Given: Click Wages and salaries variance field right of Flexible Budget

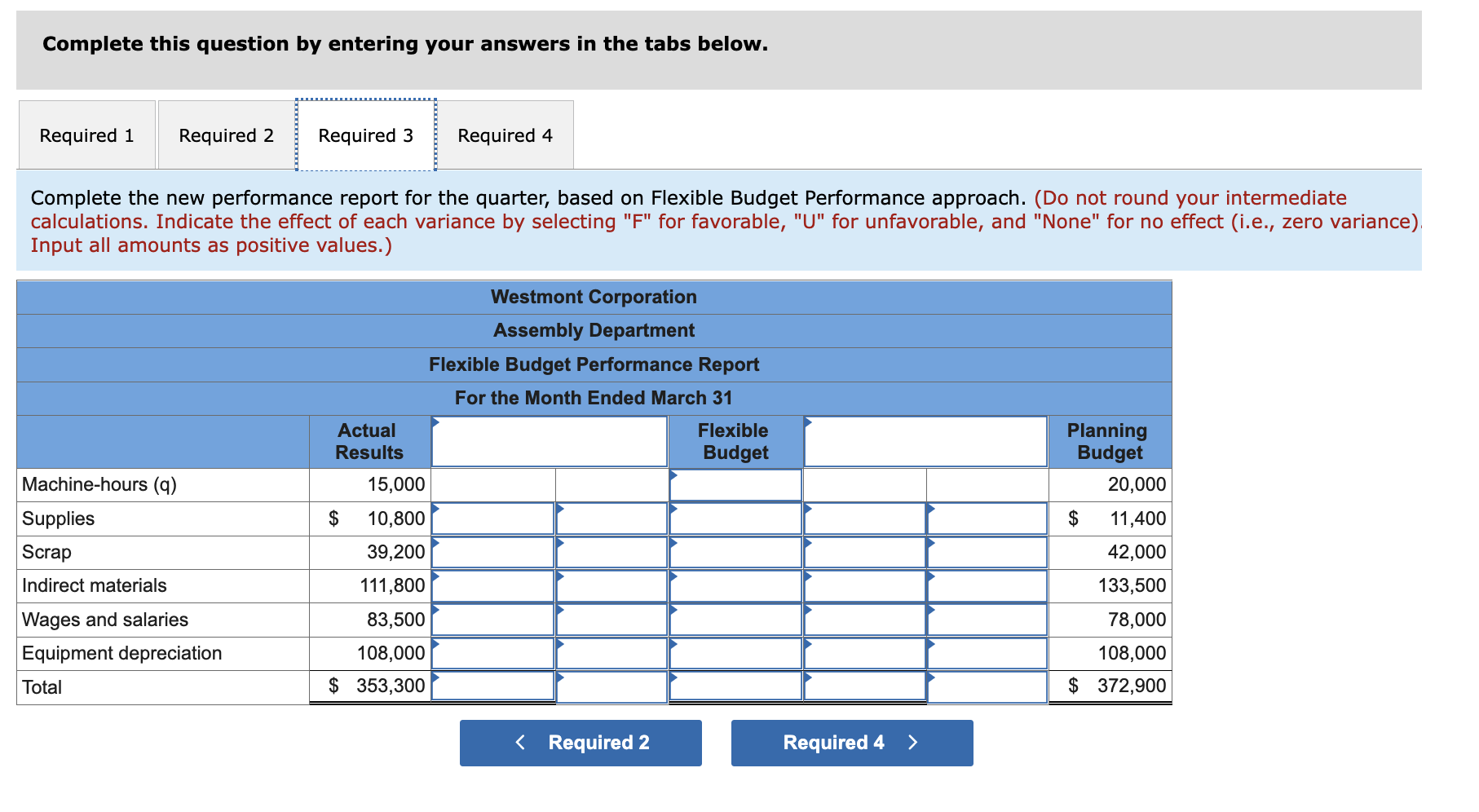Looking at the screenshot, I should pos(865,620).
